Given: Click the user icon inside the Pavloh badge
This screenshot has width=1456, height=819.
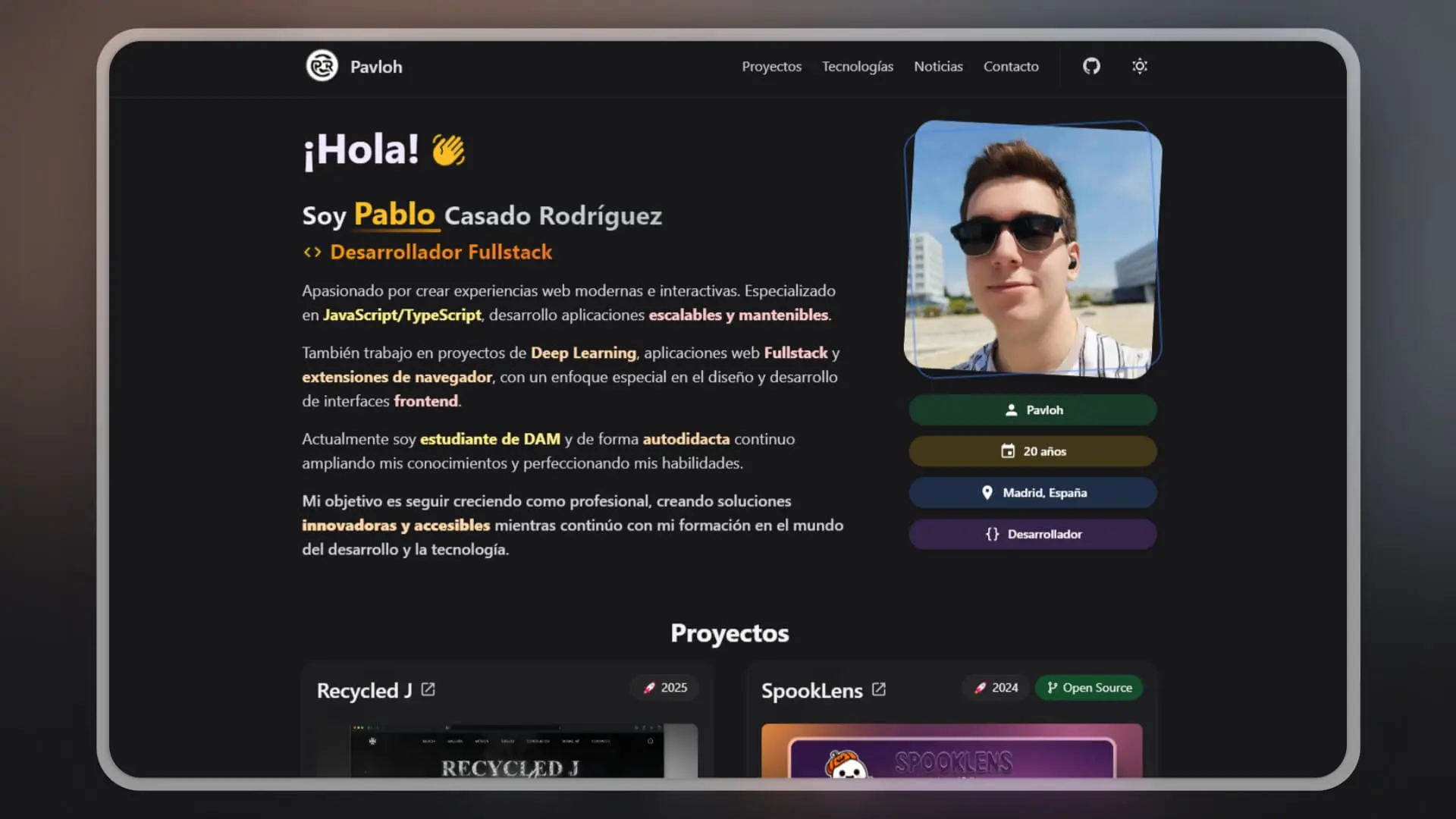Looking at the screenshot, I should pyautogui.click(x=1012, y=409).
